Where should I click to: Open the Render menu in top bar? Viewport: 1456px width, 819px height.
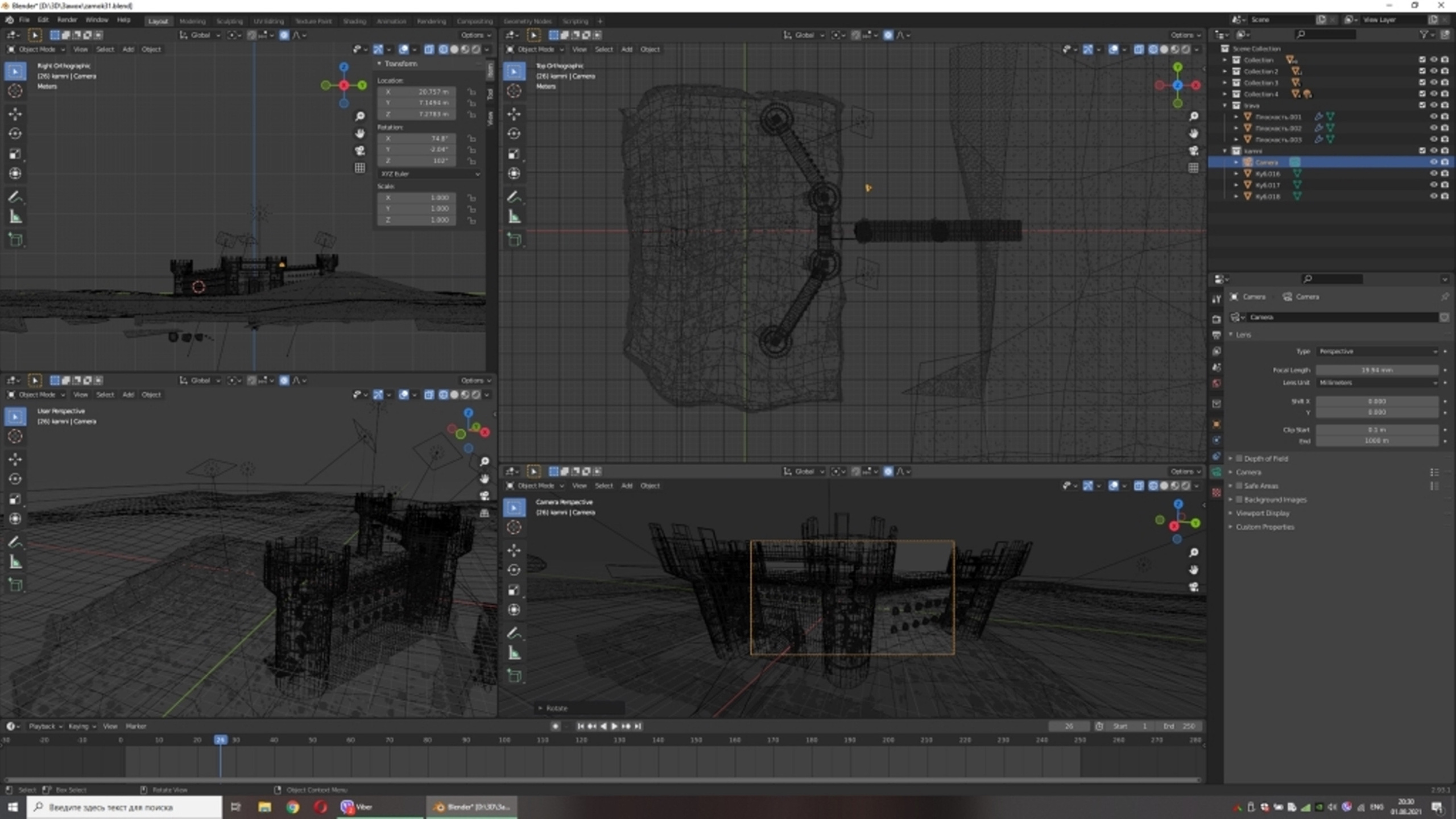67,20
